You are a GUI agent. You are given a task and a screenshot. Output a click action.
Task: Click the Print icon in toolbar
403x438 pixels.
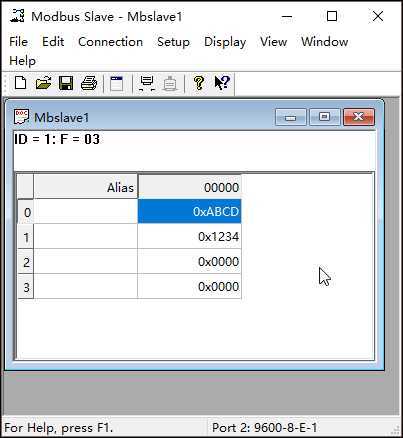tap(89, 83)
